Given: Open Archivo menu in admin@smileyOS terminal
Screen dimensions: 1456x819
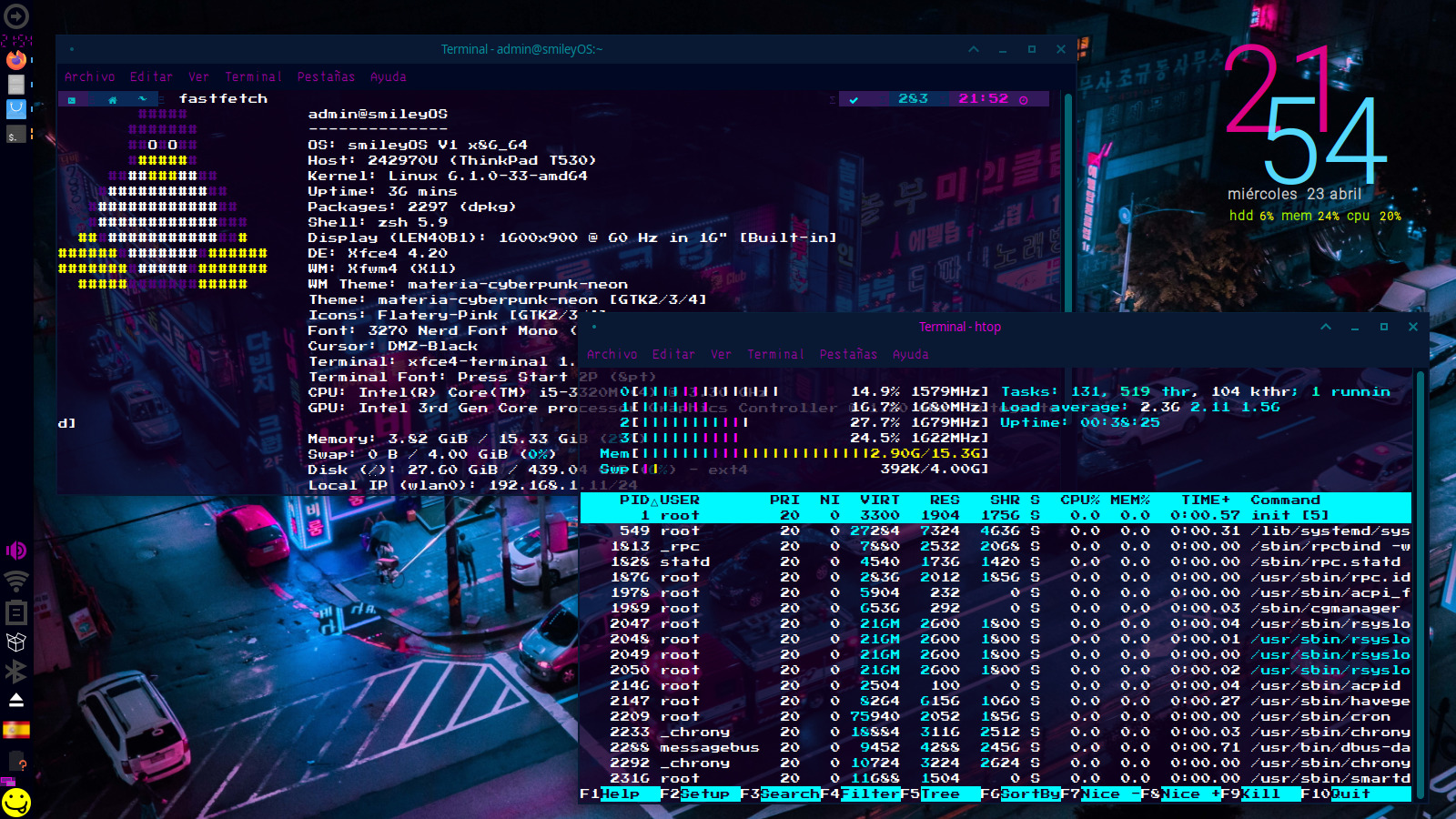Looking at the screenshot, I should pos(90,77).
